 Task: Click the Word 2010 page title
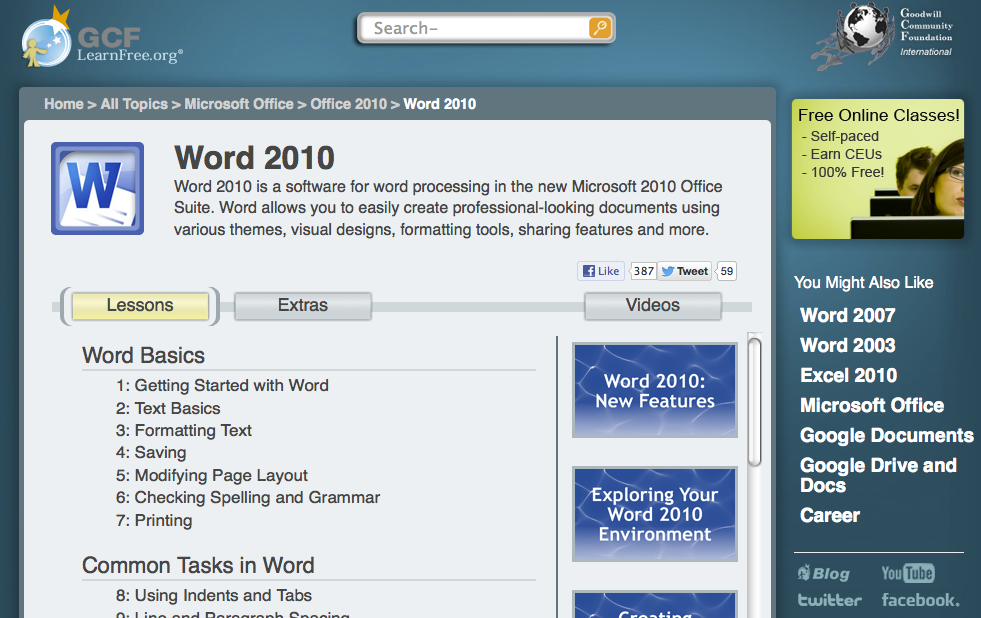coord(255,157)
